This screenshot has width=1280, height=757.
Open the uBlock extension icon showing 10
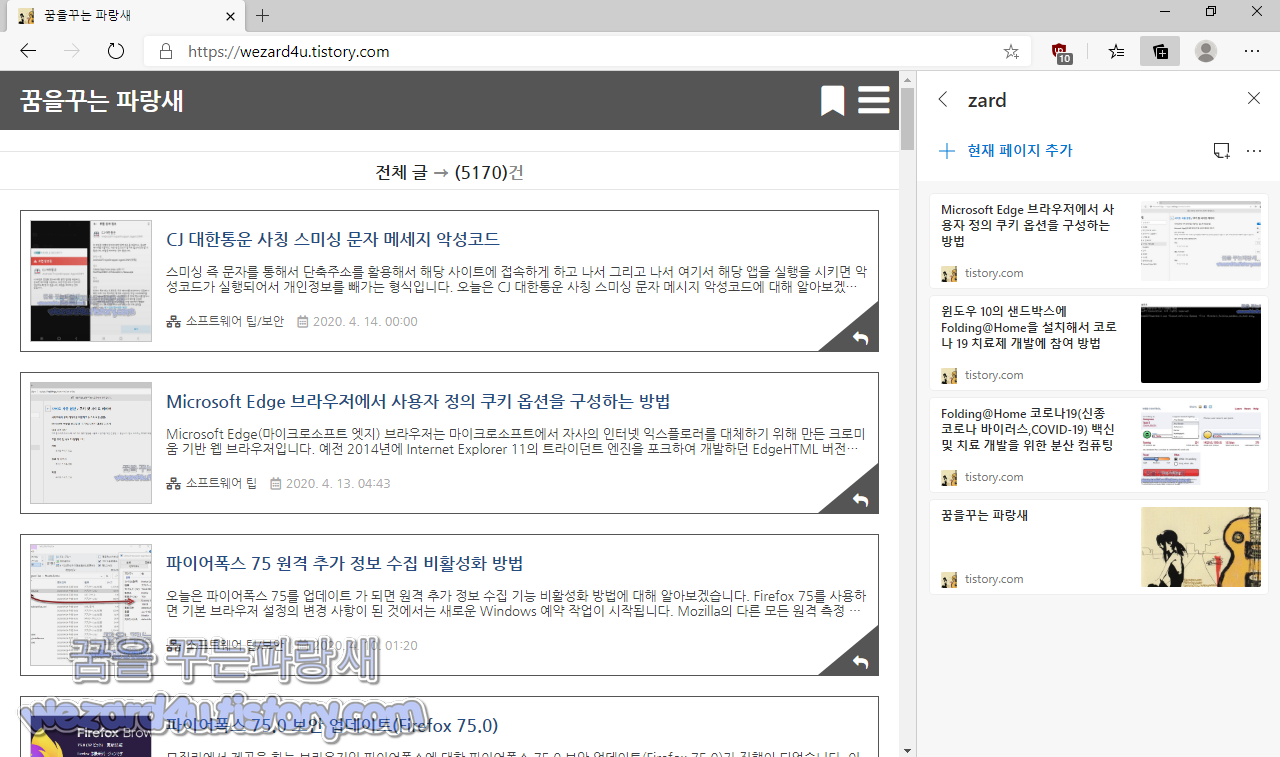coord(1061,52)
